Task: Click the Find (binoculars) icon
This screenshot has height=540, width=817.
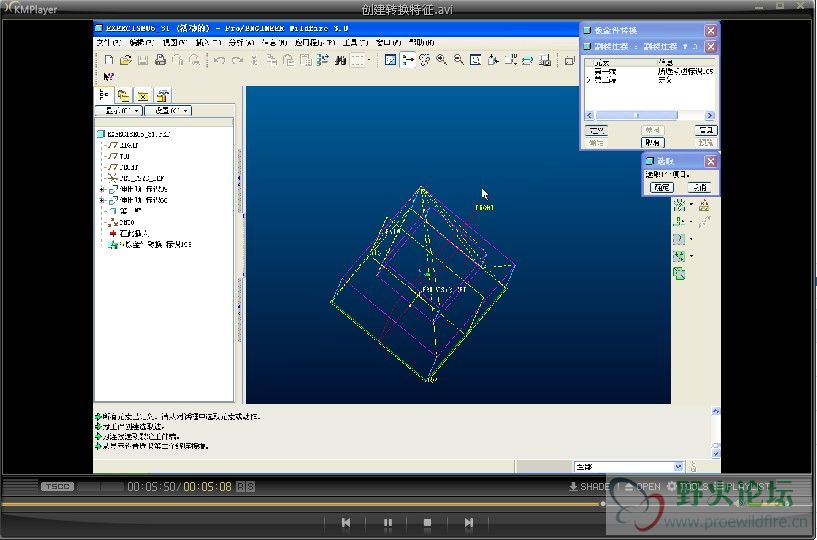Action: coord(340,60)
